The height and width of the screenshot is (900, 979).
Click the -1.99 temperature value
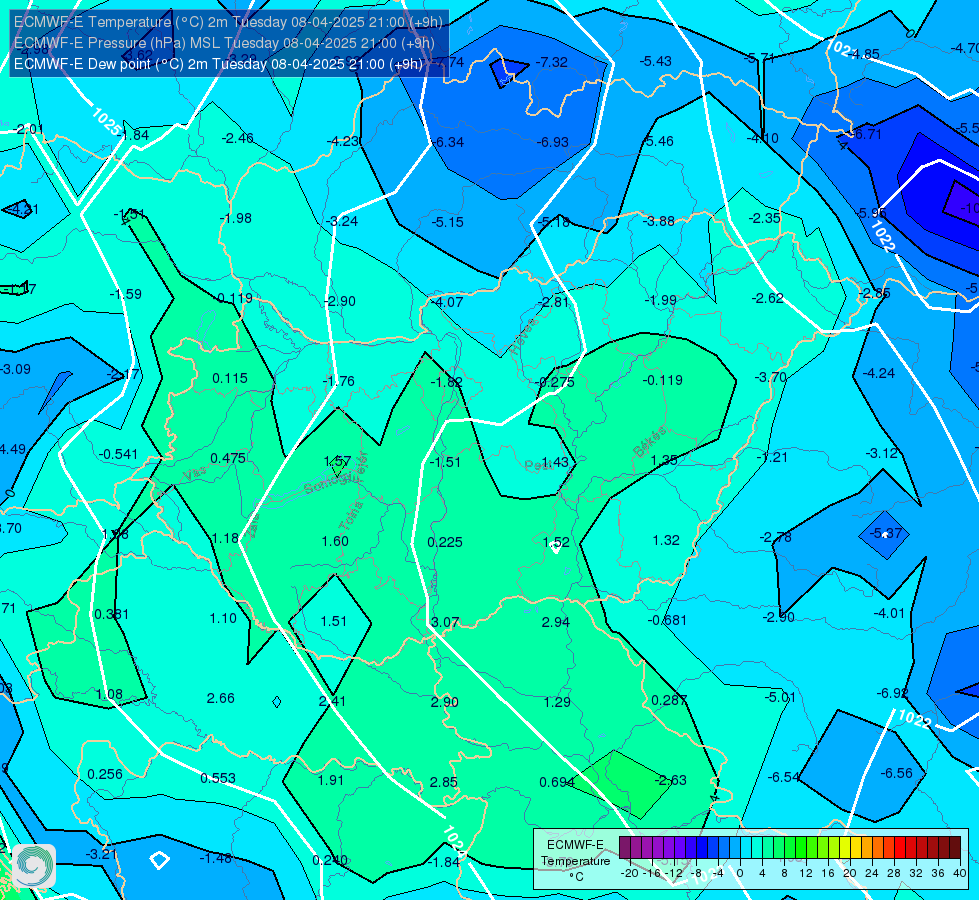660,300
